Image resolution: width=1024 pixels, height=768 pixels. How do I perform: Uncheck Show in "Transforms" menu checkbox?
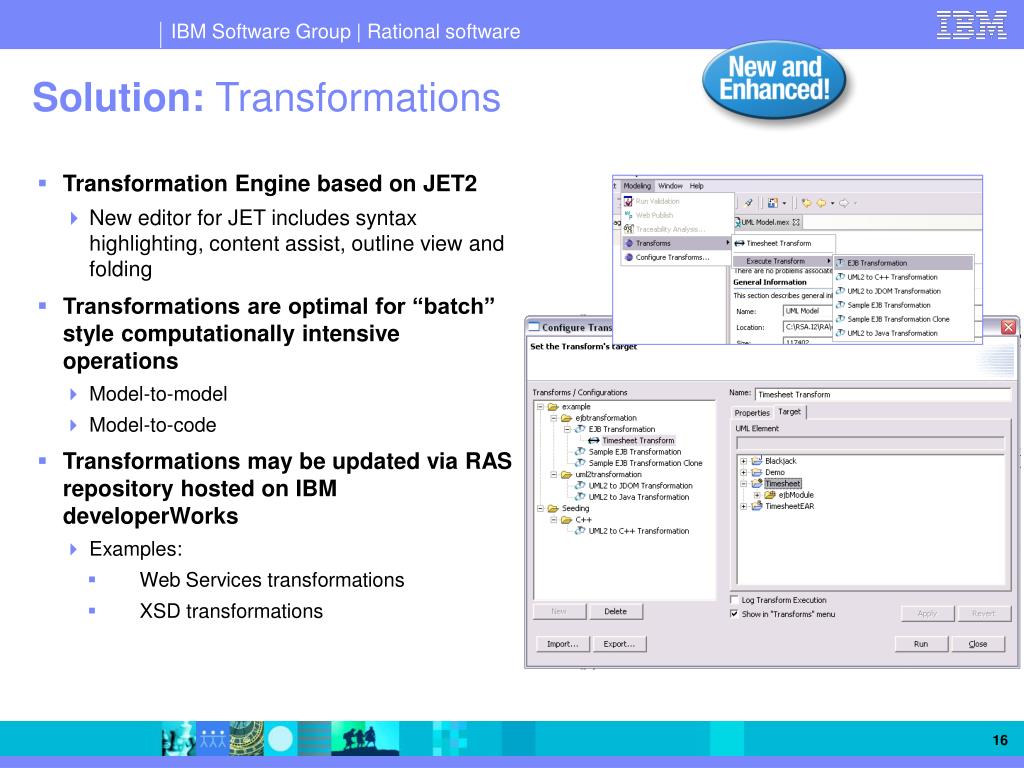coord(734,614)
